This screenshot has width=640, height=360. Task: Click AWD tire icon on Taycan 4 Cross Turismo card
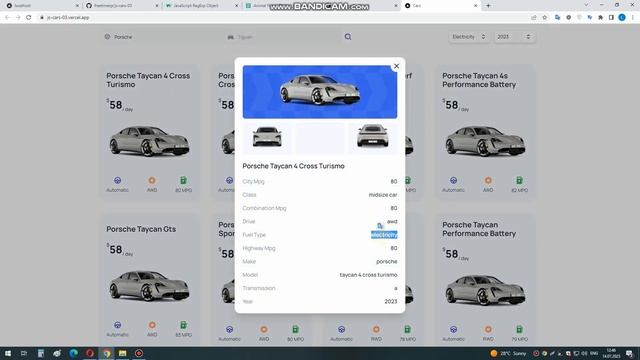click(x=152, y=180)
